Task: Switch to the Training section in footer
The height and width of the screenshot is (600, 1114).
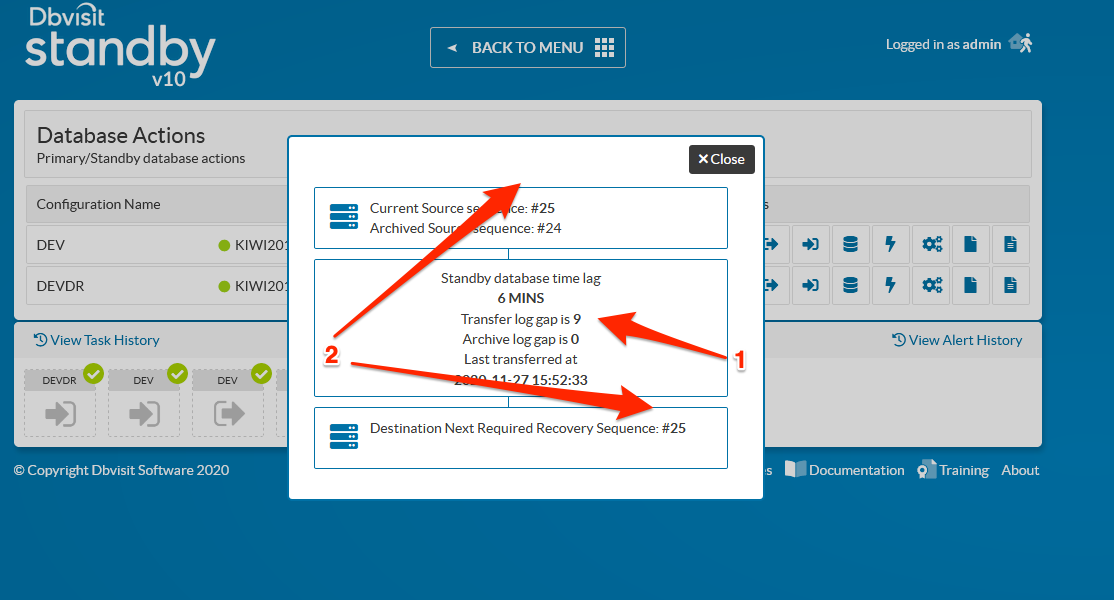Action: (x=961, y=470)
